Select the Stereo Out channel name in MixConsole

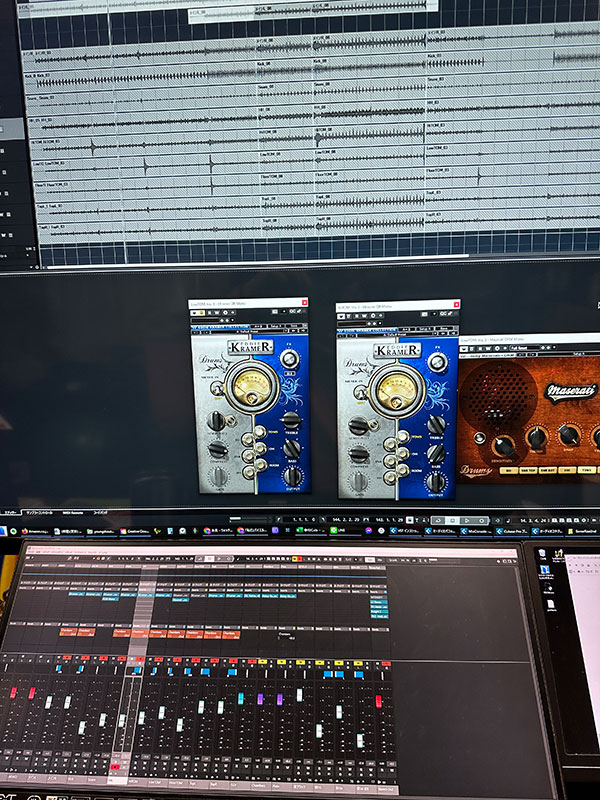point(386,790)
